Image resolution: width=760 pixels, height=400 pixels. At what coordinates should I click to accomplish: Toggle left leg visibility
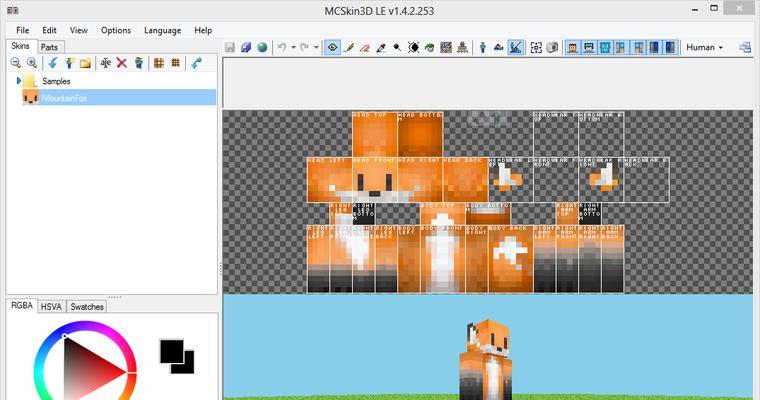(654, 48)
